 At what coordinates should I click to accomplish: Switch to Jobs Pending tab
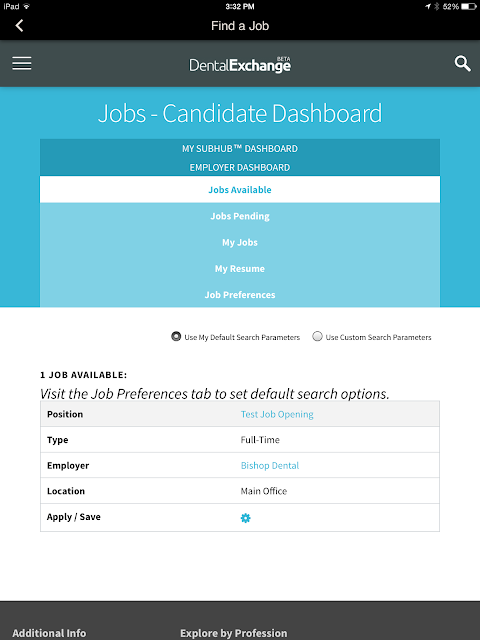pos(240,216)
